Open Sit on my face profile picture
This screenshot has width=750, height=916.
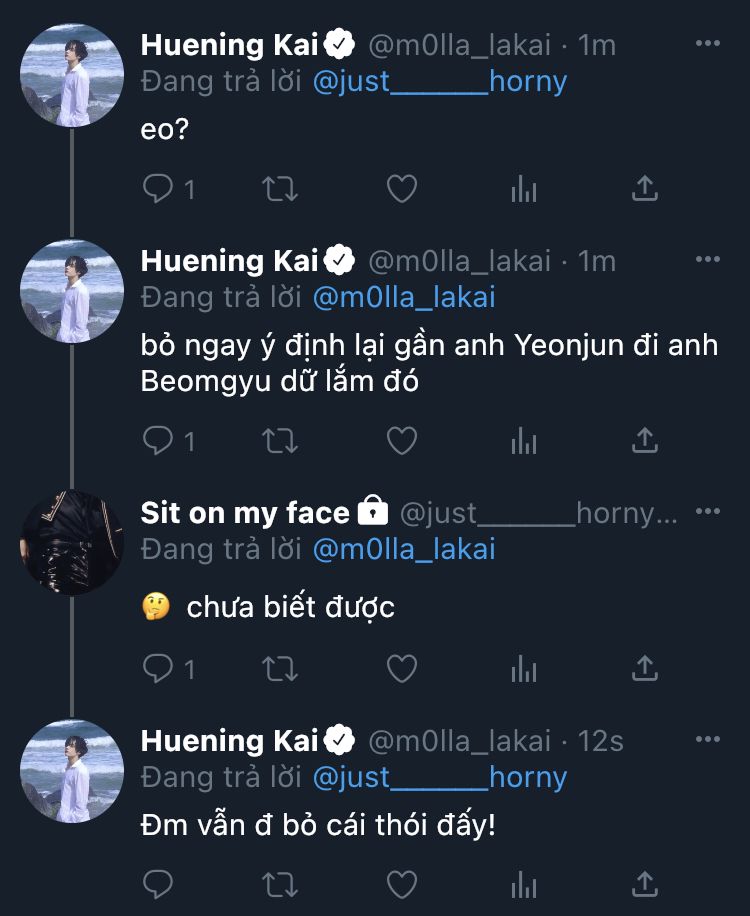click(71, 544)
